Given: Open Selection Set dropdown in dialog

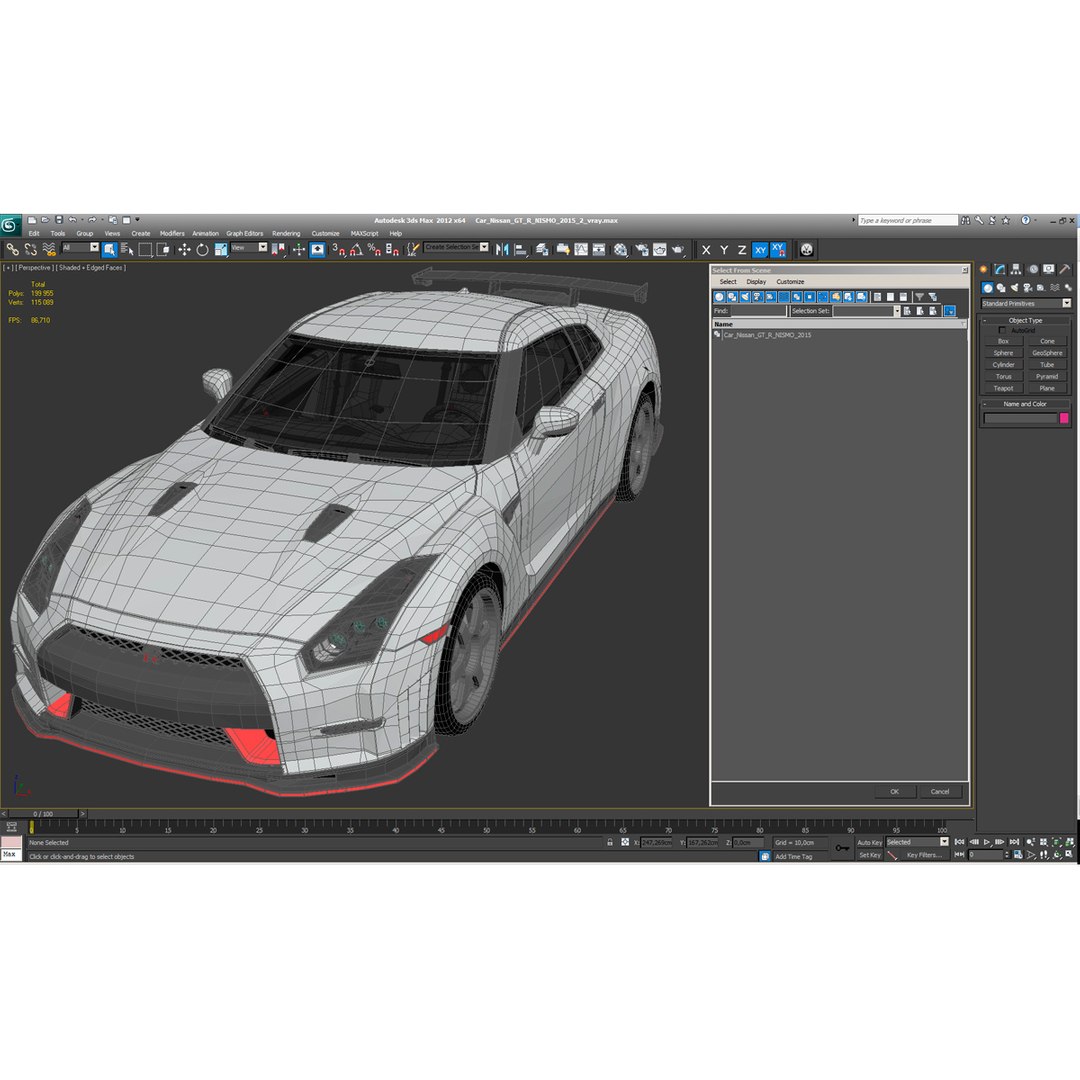Looking at the screenshot, I should pos(897,311).
